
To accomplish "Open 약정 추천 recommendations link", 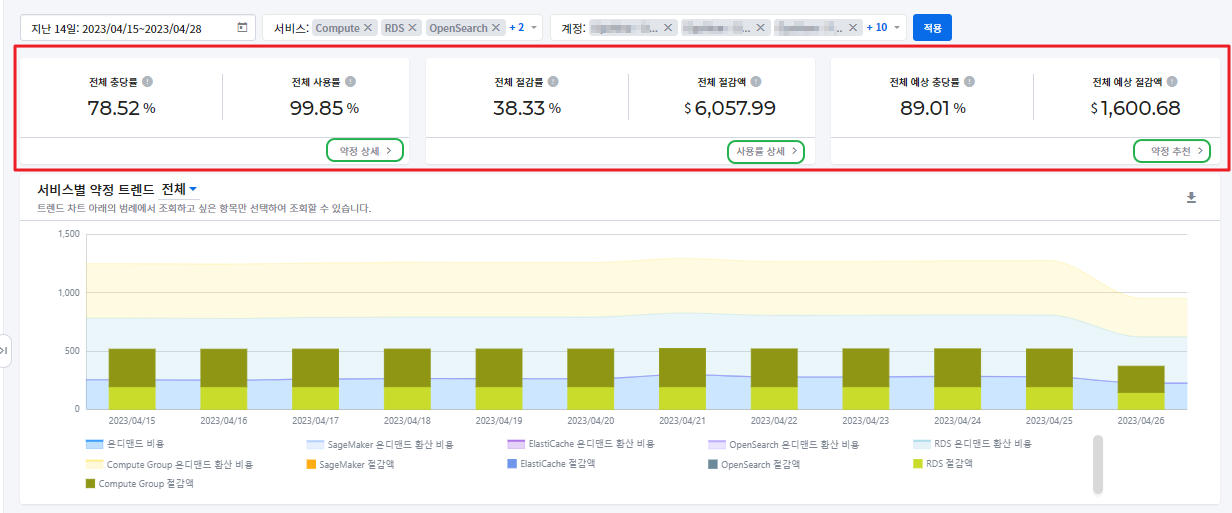I will click(x=1172, y=150).
